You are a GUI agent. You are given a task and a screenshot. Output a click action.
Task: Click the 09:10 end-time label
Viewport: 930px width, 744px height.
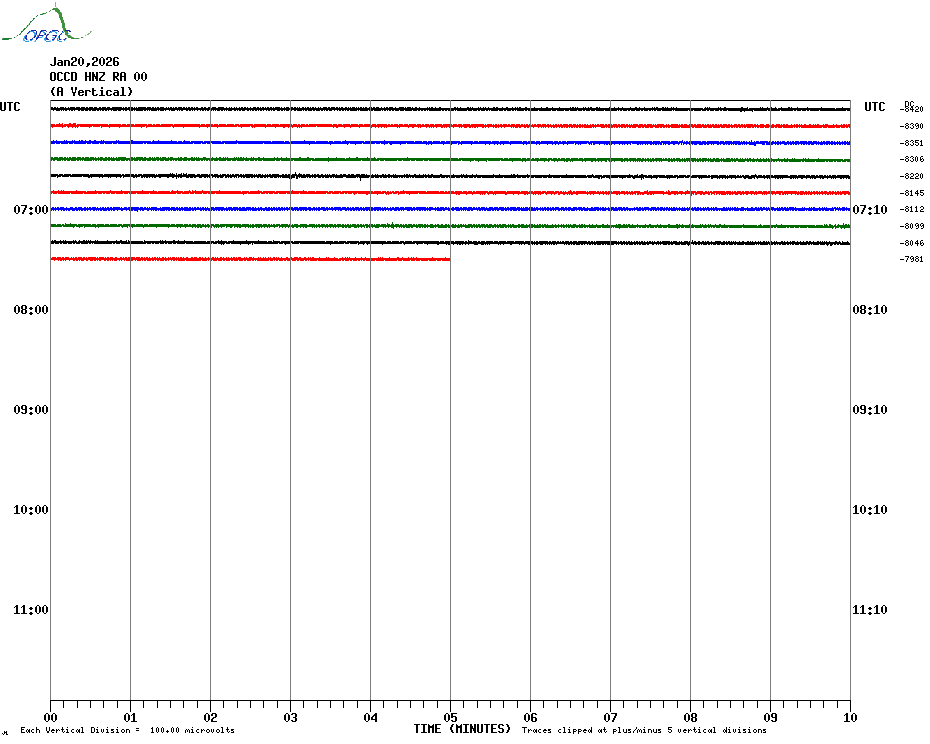click(x=870, y=410)
